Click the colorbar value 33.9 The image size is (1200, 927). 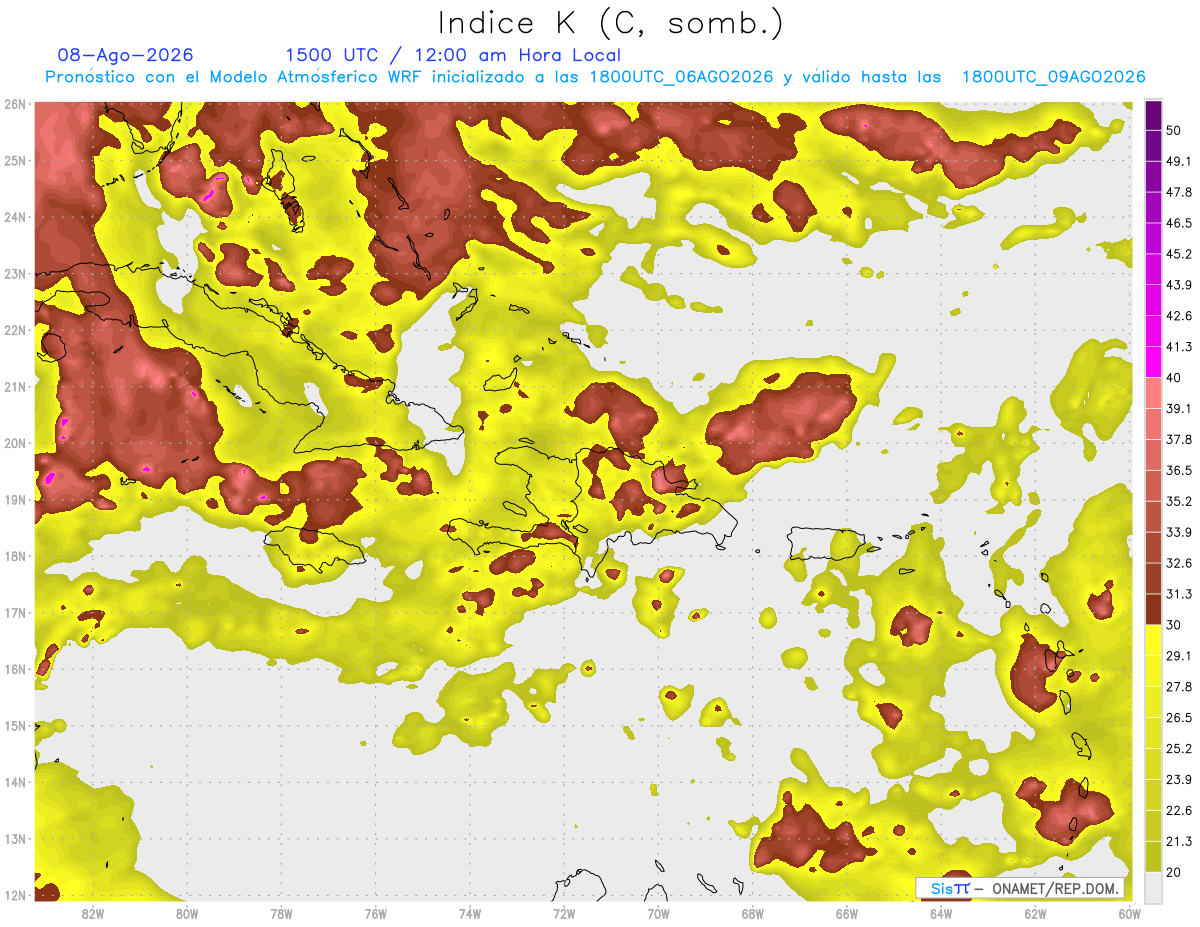(x=1178, y=532)
